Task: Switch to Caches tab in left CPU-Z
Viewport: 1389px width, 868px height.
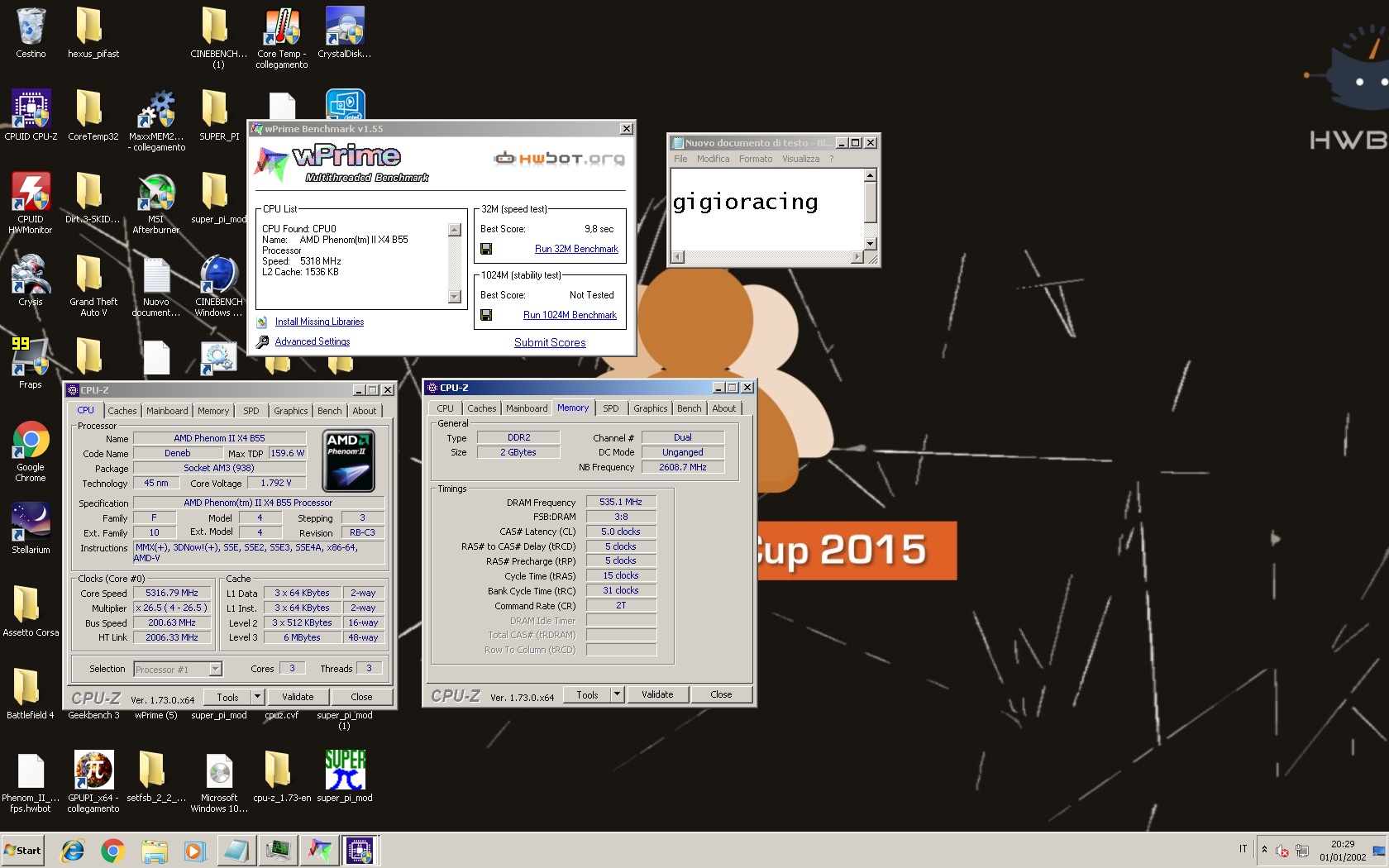Action: pyautogui.click(x=122, y=411)
